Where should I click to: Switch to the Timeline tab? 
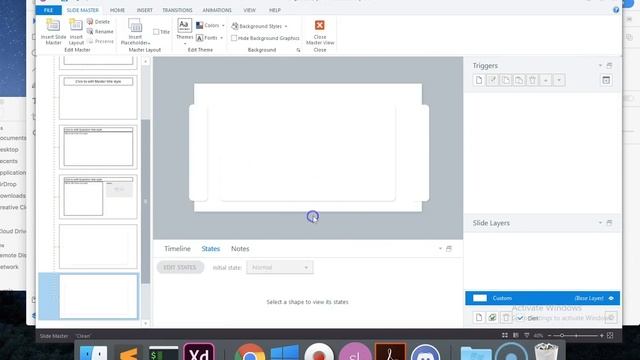pyautogui.click(x=177, y=249)
